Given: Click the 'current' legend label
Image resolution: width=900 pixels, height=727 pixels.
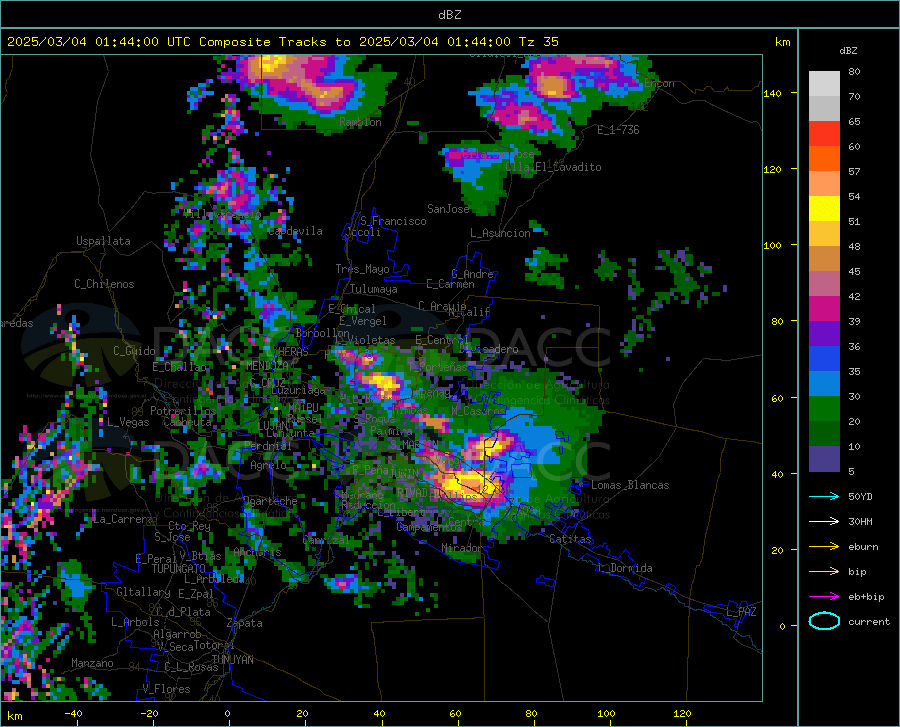Looking at the screenshot, I should point(869,621).
